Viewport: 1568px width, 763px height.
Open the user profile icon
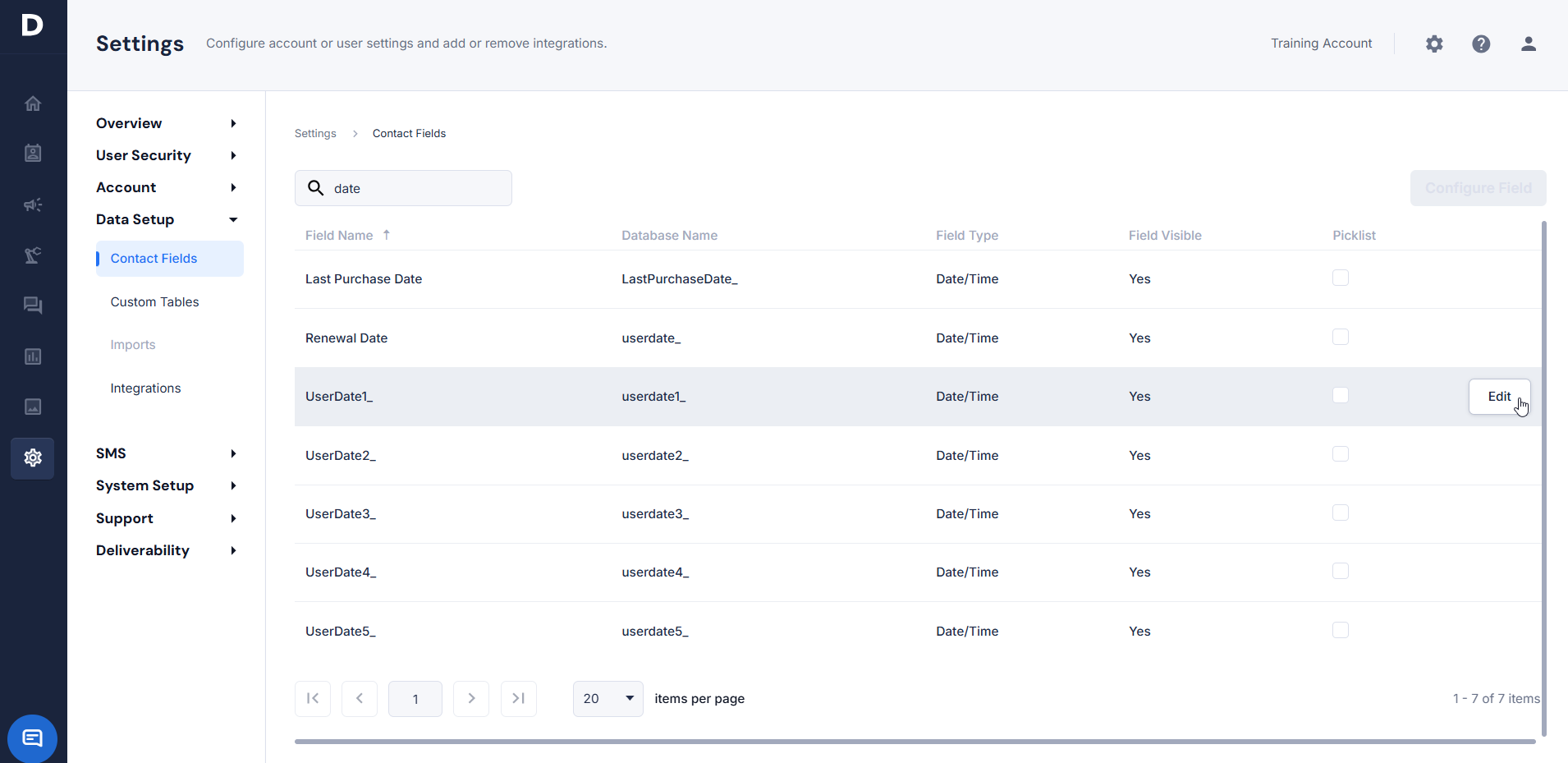[x=1528, y=44]
